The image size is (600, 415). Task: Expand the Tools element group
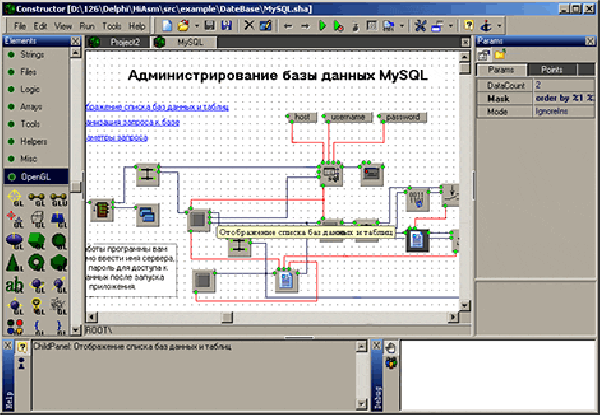[x=30, y=124]
